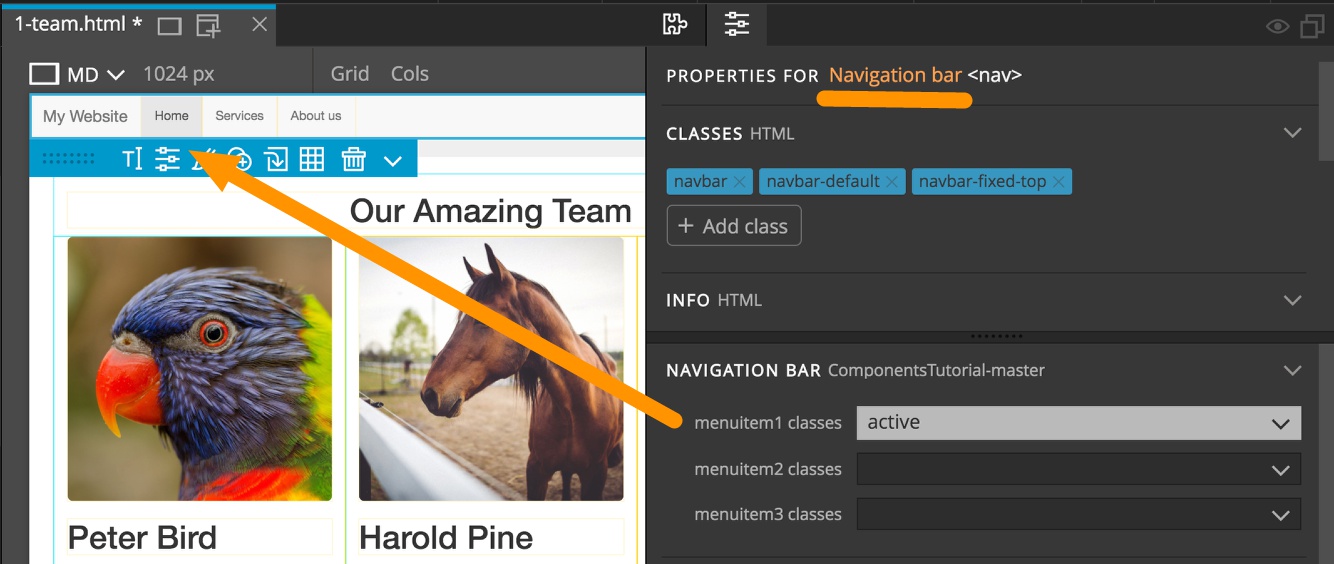Click the detach panel windows icon

[x=1312, y=27]
